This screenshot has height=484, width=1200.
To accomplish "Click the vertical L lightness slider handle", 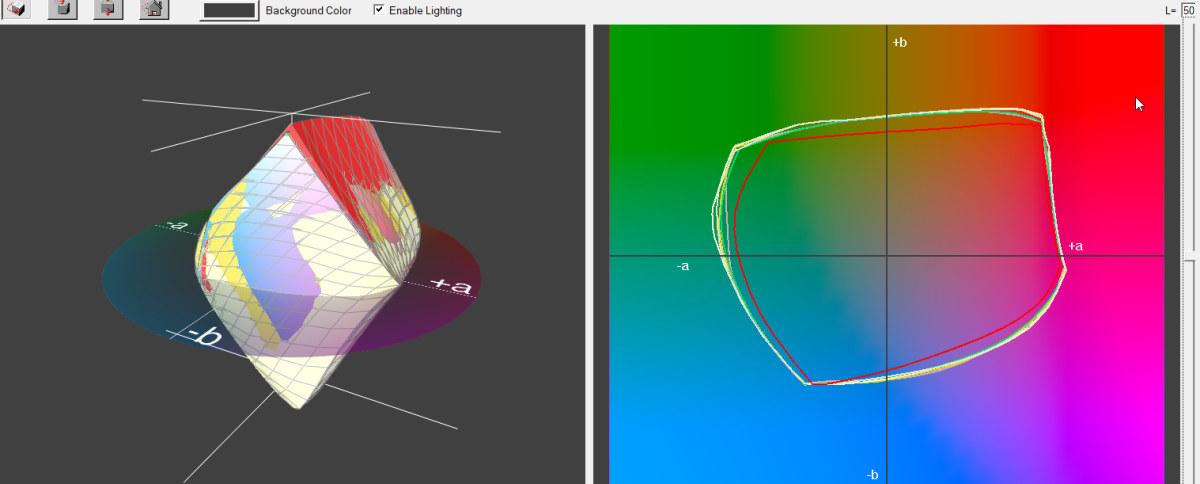I will click(x=1188, y=256).
